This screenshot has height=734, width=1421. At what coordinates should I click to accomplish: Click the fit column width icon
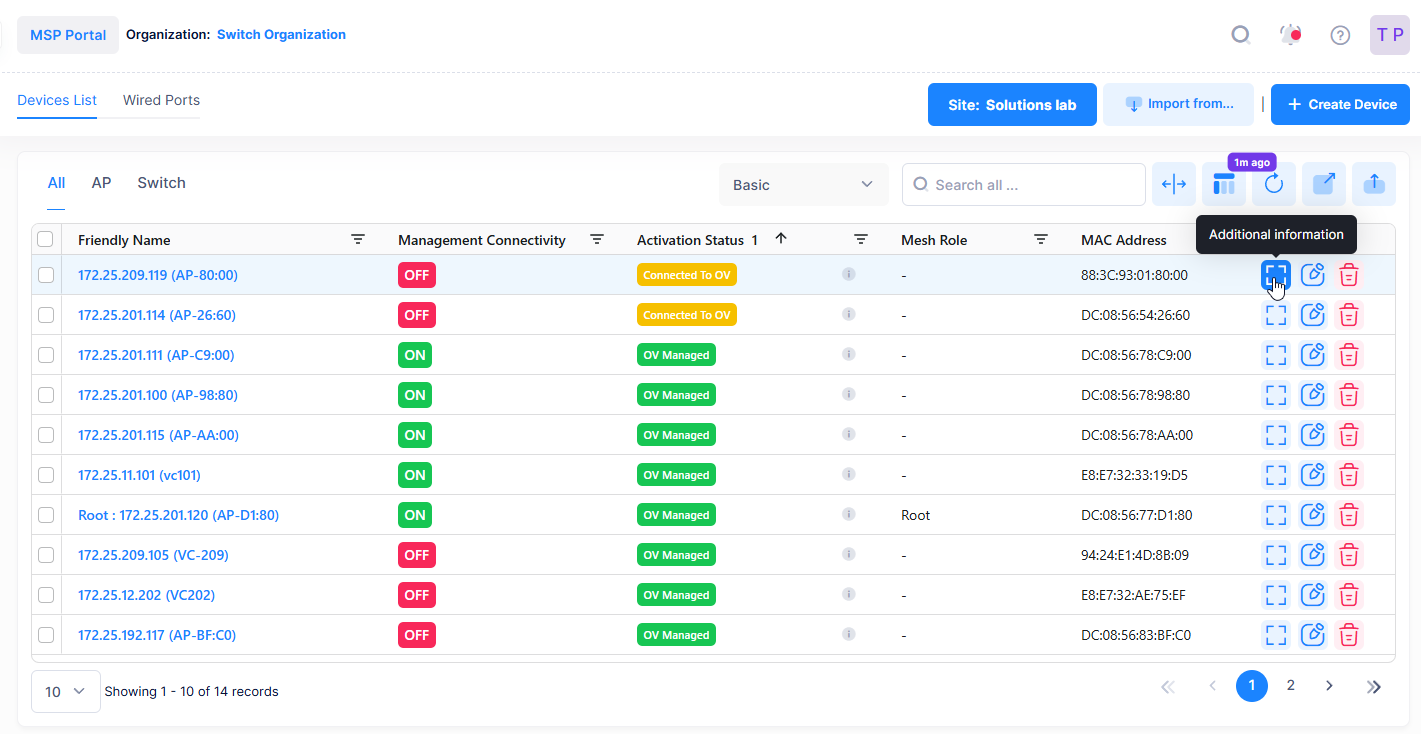pos(1174,184)
